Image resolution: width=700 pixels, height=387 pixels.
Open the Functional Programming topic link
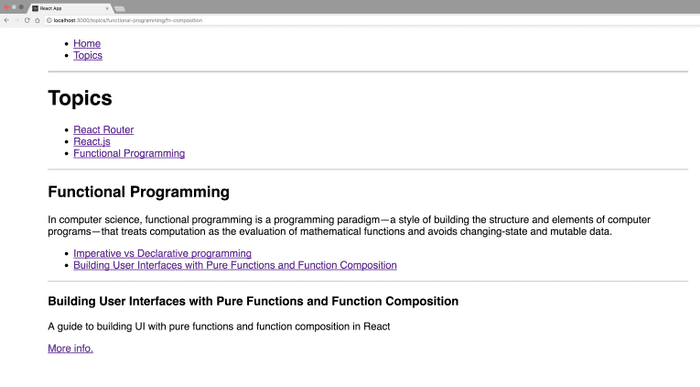click(x=129, y=153)
